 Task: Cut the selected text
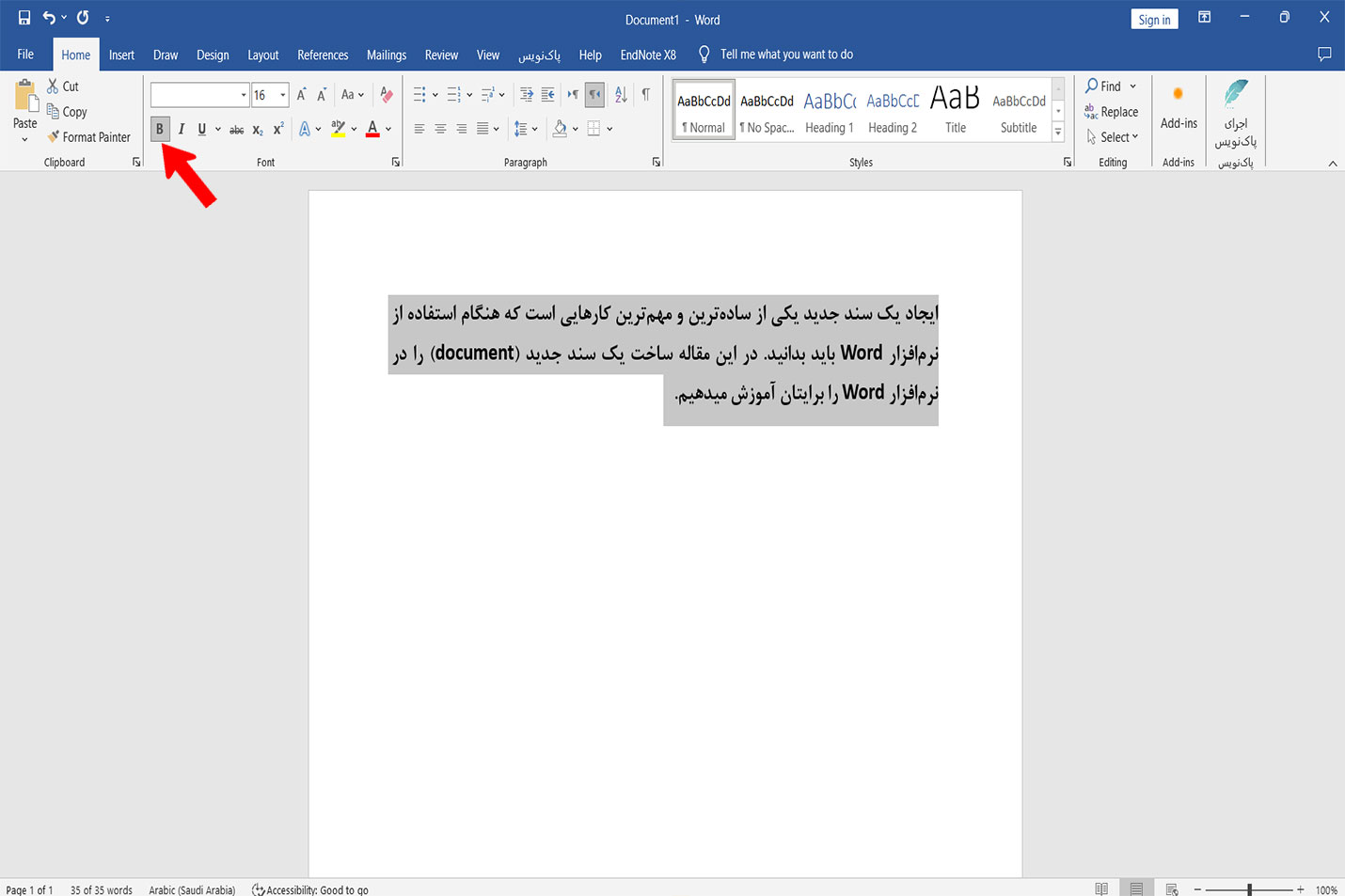pyautogui.click(x=63, y=86)
